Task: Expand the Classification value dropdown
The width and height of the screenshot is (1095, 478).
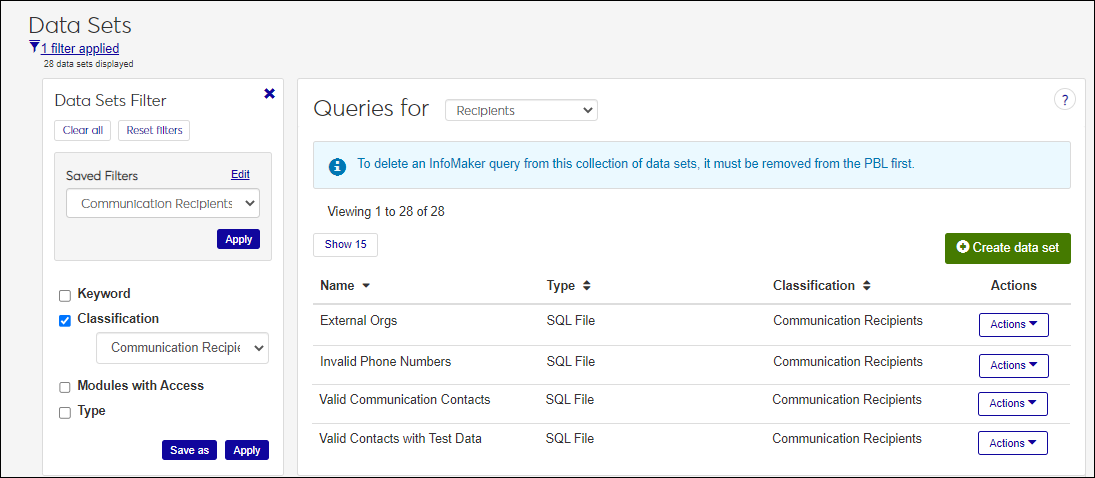Action: coord(182,348)
